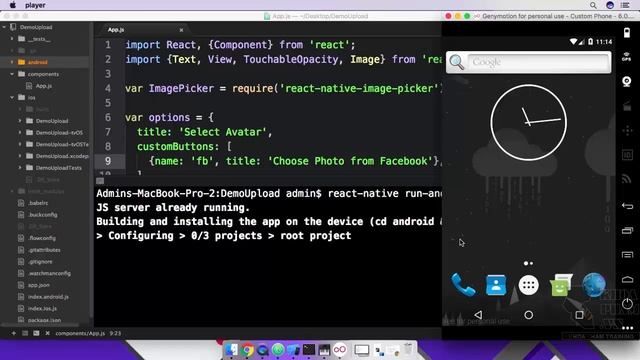Expand the DemoUpload-tvOSTests folder
This screenshot has height=360, width=640.
tap(20, 144)
